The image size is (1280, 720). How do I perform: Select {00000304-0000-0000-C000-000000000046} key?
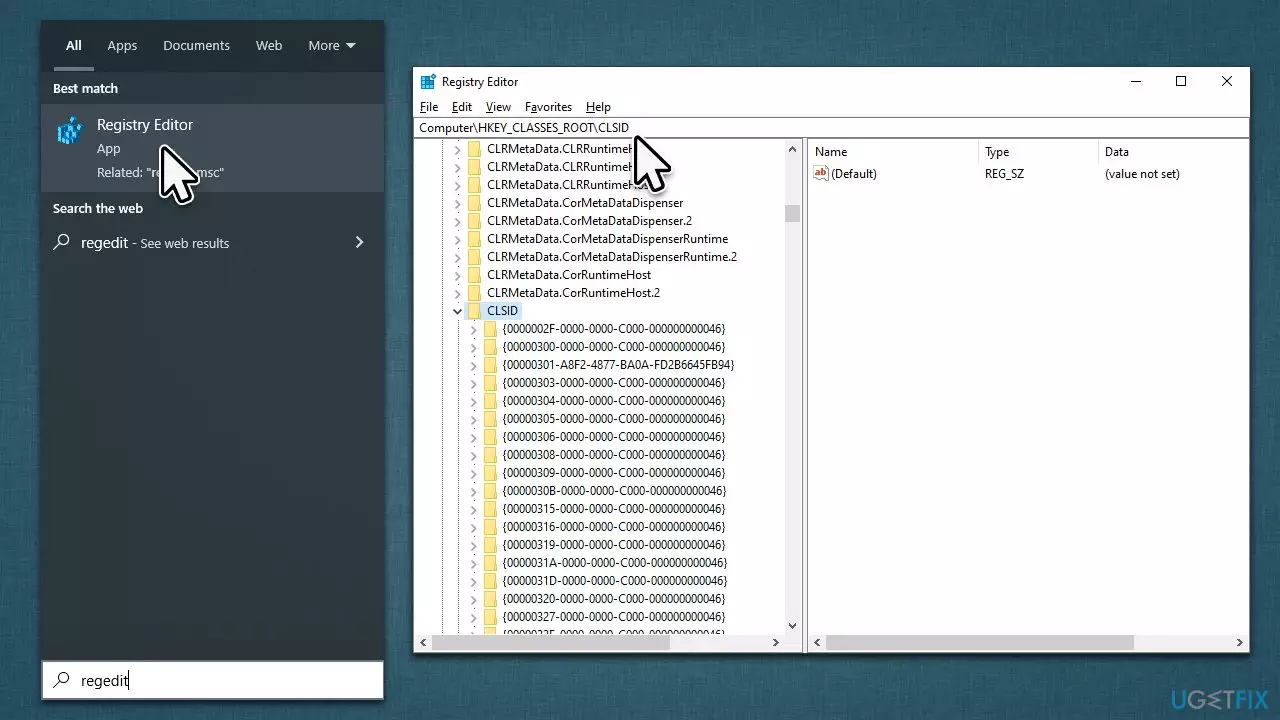coord(613,401)
